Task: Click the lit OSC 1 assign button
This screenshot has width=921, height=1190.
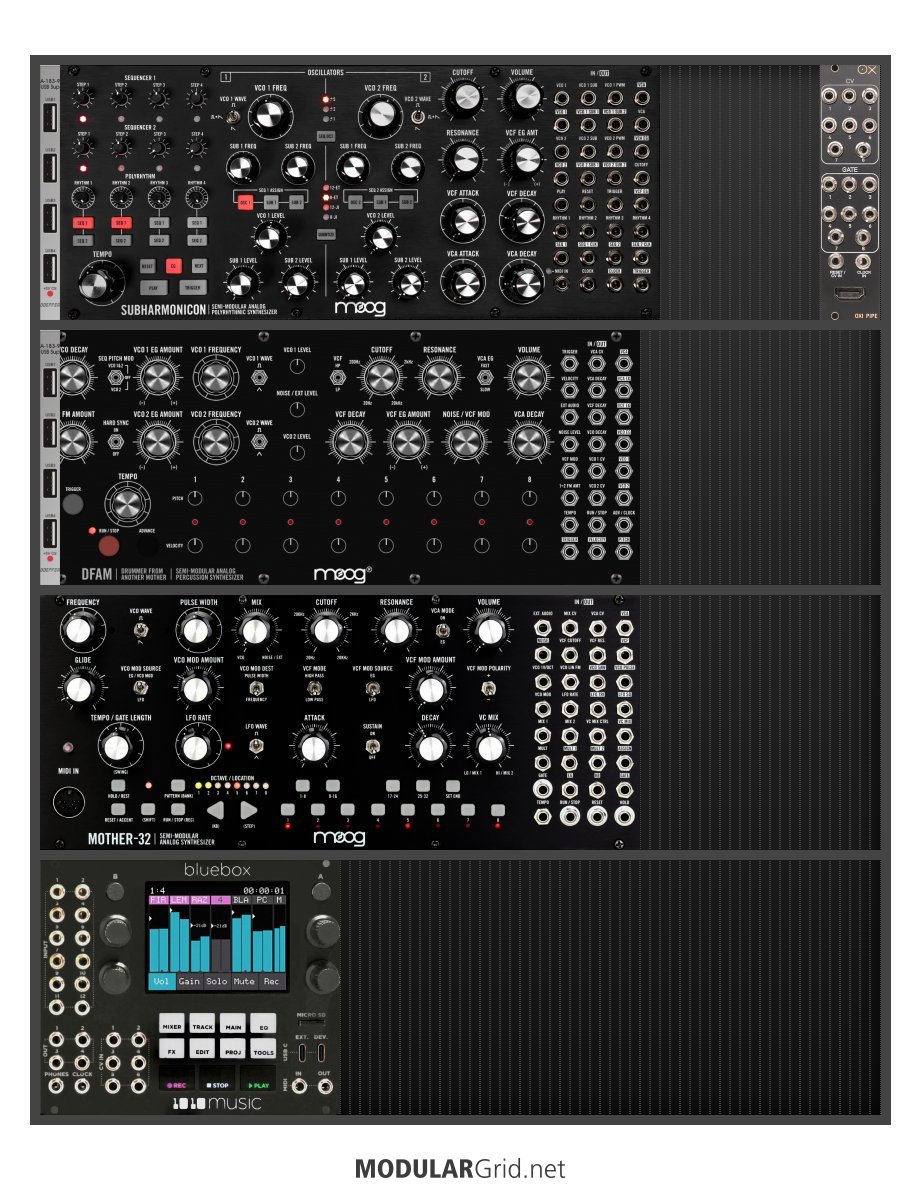Action: [245, 203]
